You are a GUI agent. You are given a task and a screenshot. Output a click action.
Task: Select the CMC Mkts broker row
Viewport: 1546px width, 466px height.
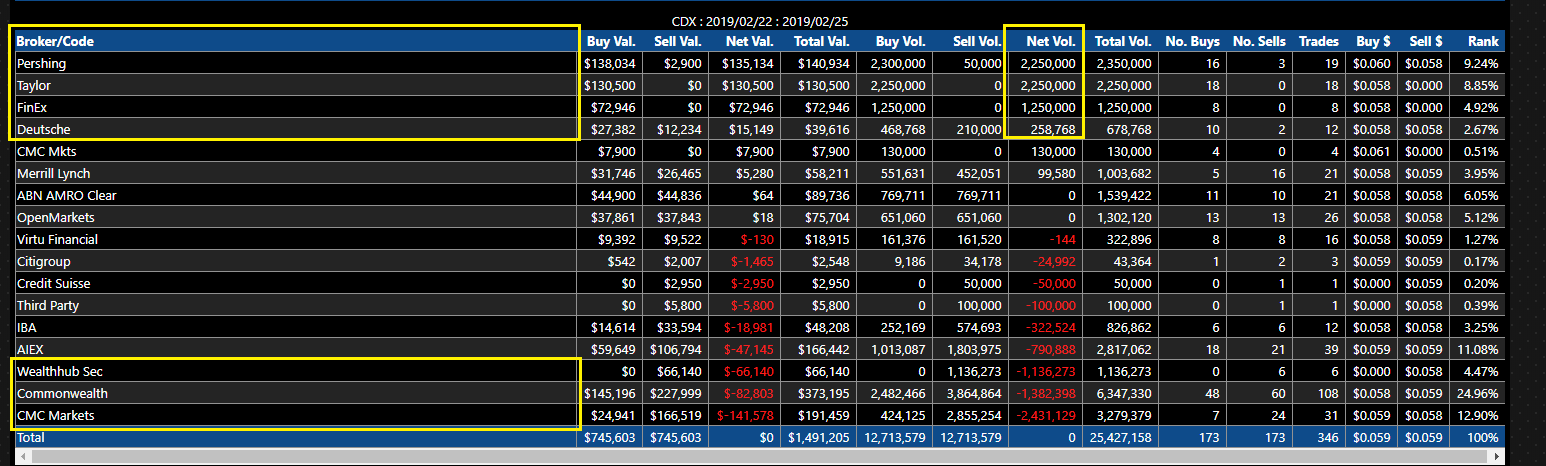click(758, 151)
